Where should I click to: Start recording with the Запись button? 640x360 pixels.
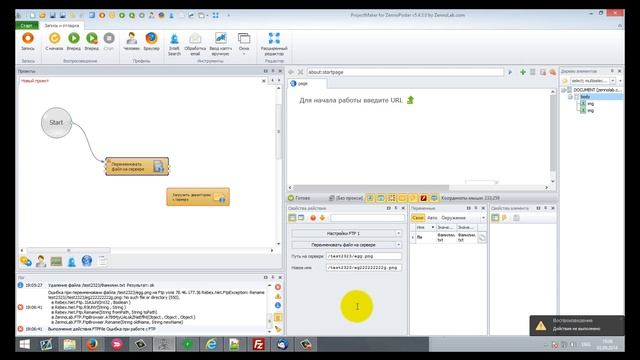(x=28, y=42)
